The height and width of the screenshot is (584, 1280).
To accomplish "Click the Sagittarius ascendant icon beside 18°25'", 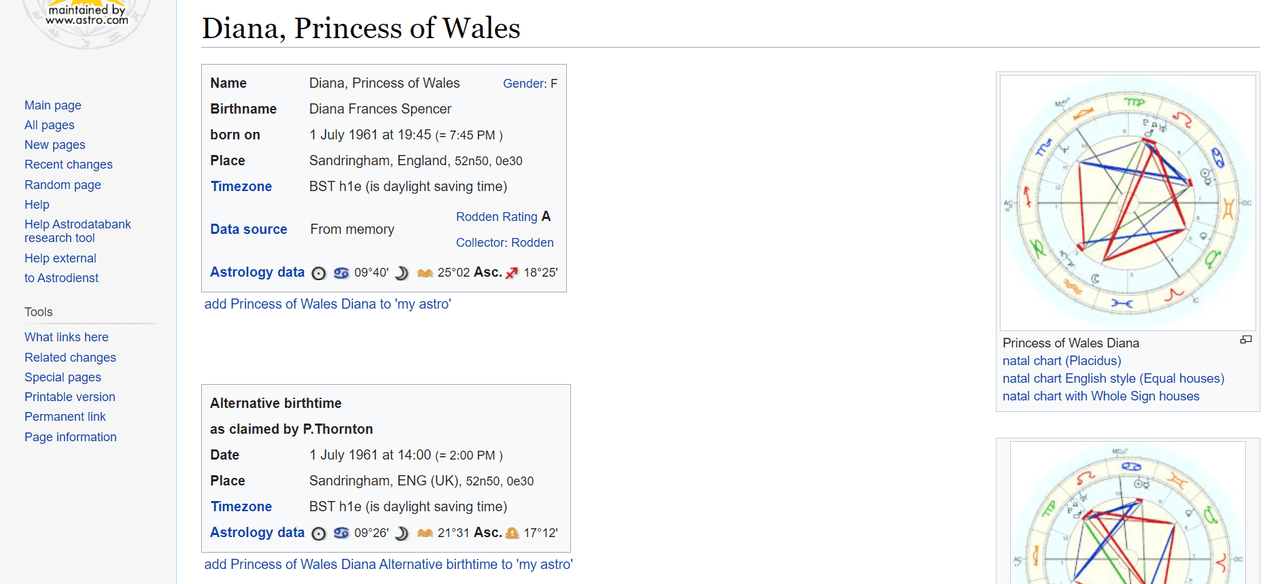I will point(512,272).
